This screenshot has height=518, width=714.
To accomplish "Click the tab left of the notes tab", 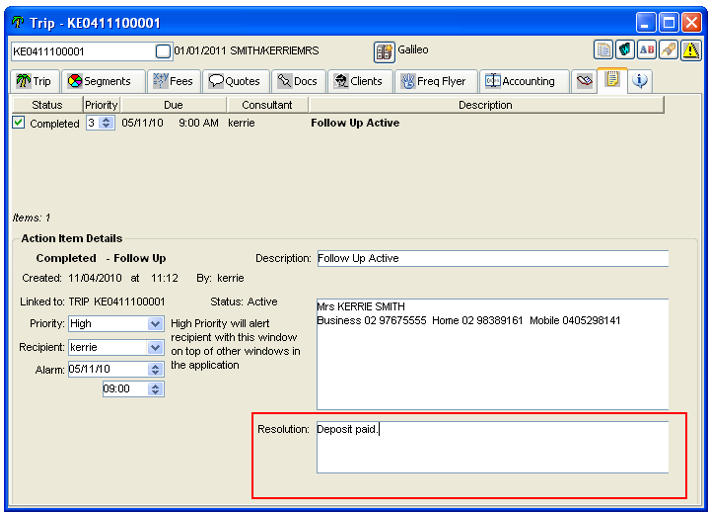I will coord(585,81).
